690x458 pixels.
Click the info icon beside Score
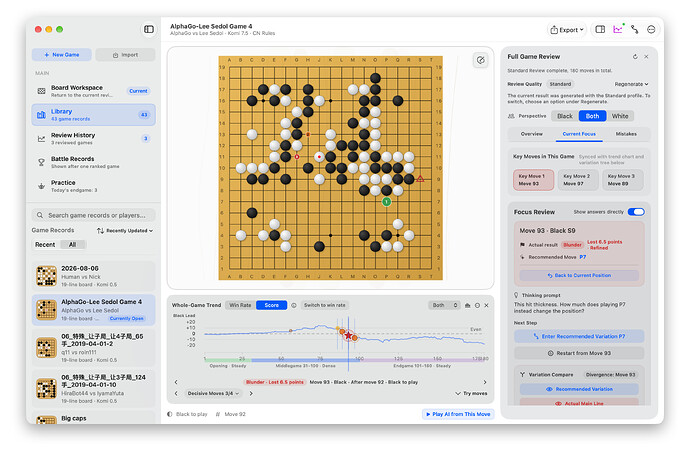[294, 305]
